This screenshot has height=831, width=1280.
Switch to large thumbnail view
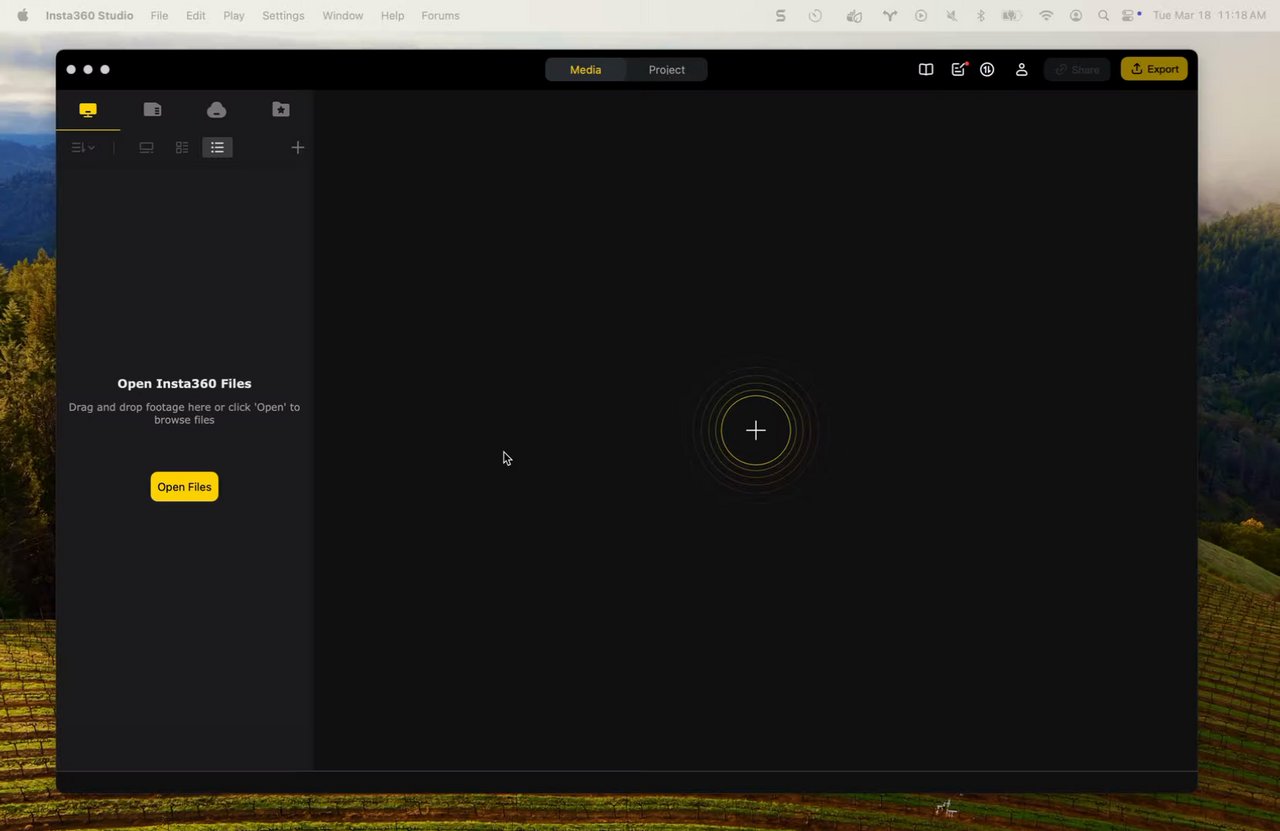pos(146,148)
